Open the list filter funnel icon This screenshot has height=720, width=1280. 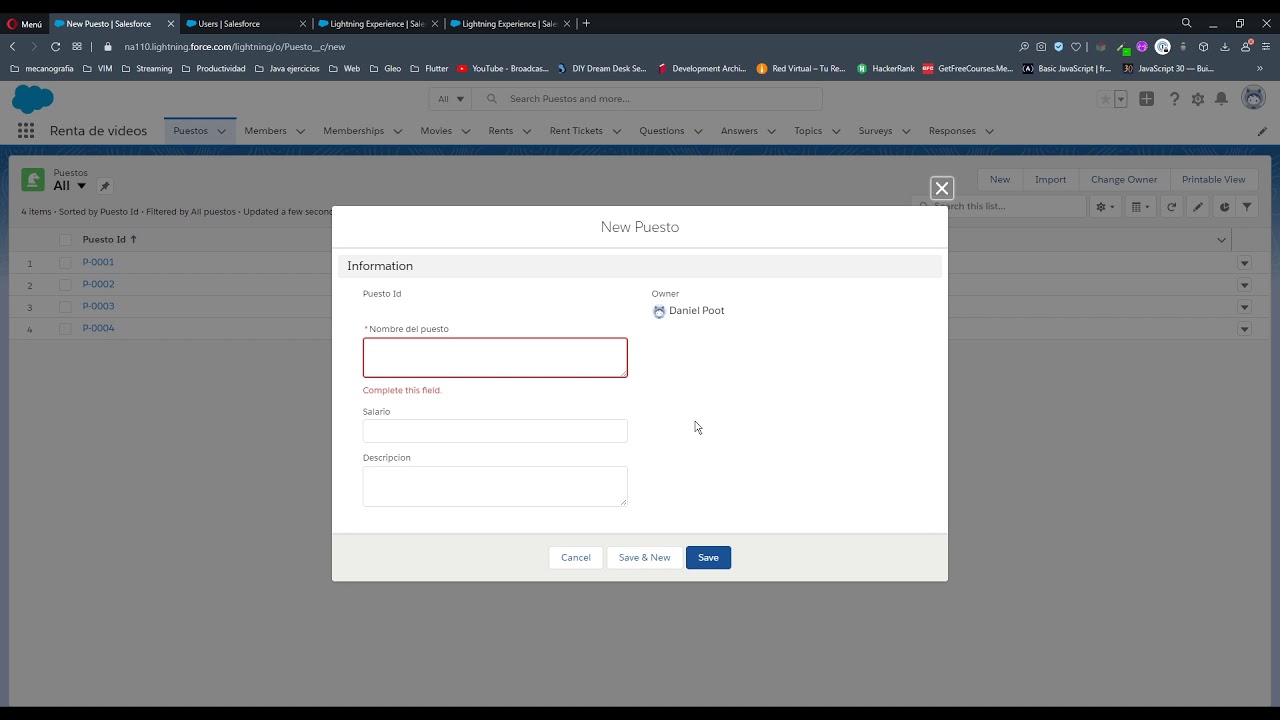tap(1247, 207)
